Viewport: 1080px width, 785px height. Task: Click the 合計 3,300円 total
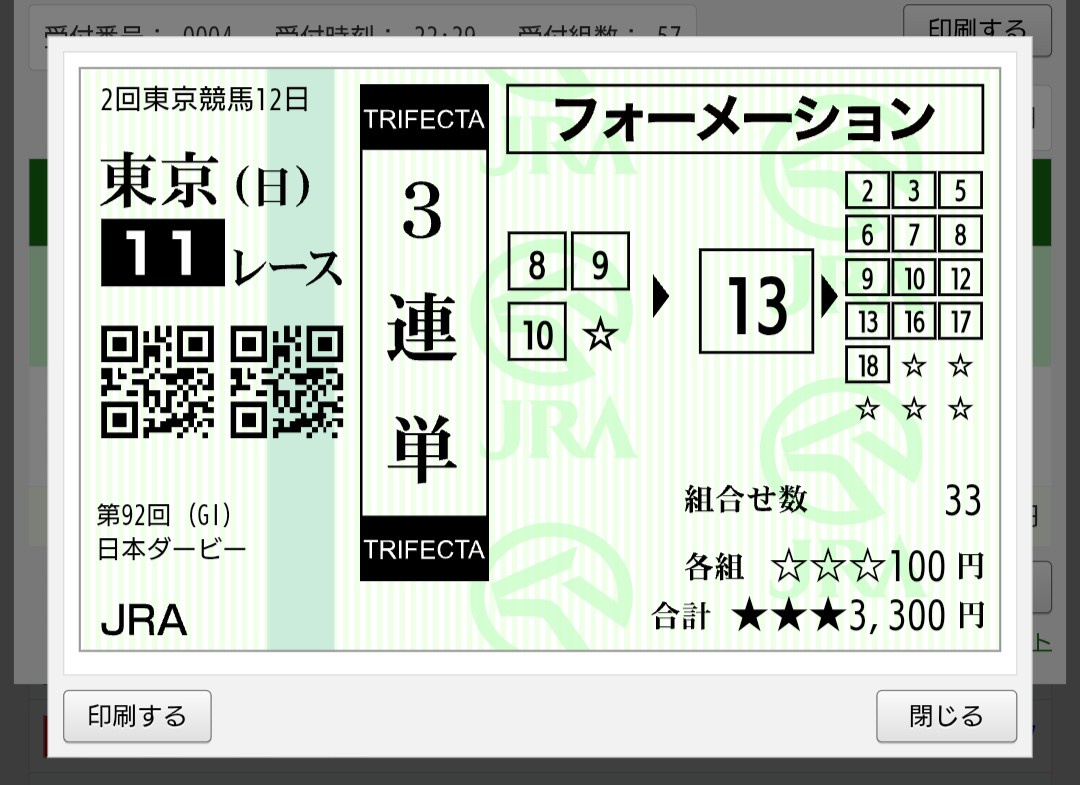pos(818,615)
